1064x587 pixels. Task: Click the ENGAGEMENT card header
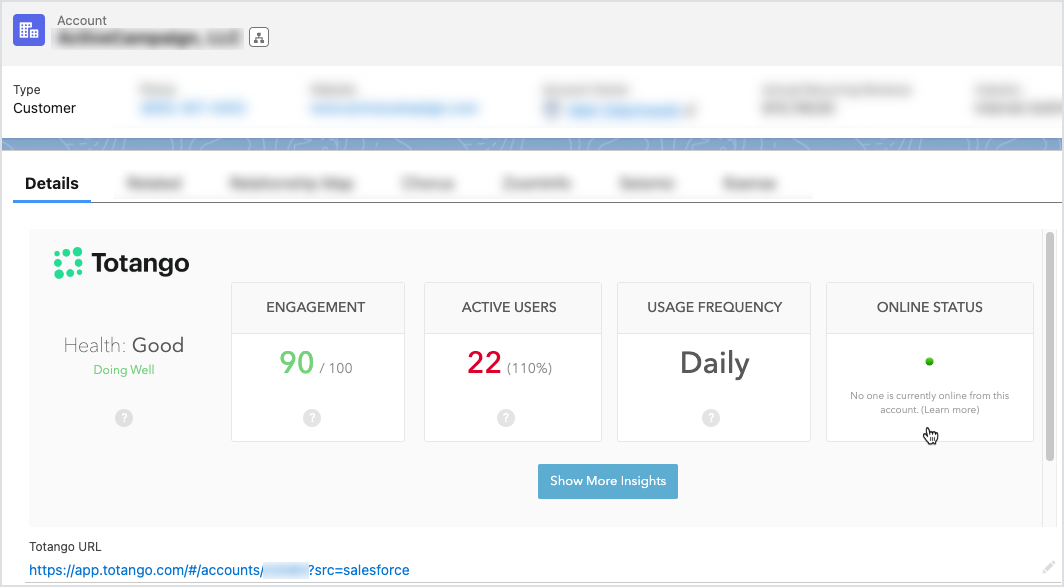pos(316,307)
